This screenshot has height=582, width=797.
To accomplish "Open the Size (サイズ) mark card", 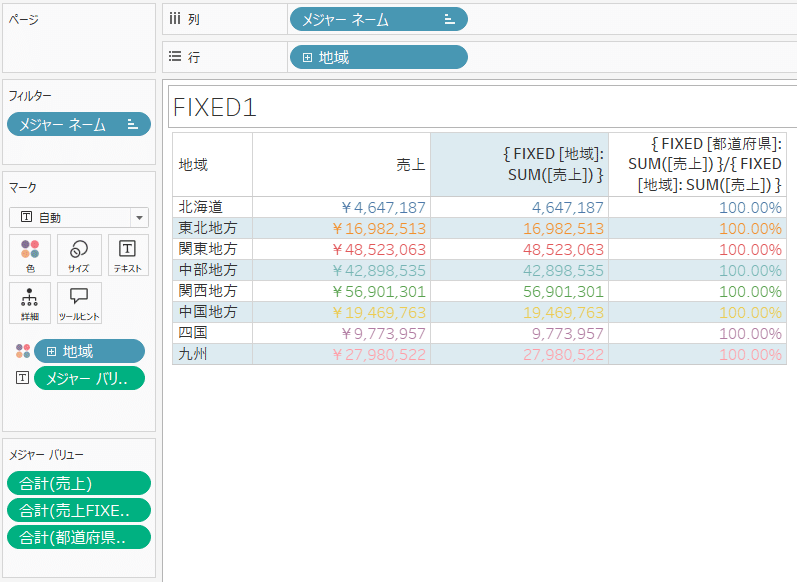I will [79, 255].
